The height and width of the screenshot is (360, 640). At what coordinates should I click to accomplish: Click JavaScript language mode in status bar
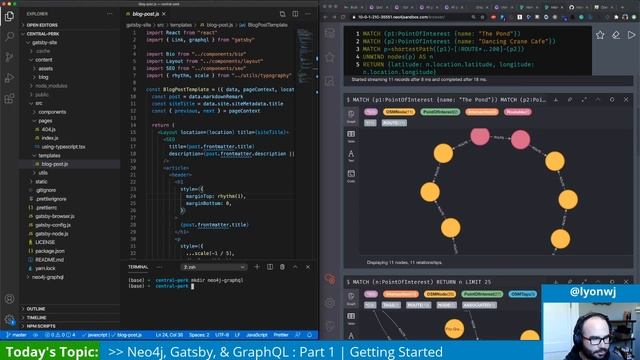click(x=256, y=335)
